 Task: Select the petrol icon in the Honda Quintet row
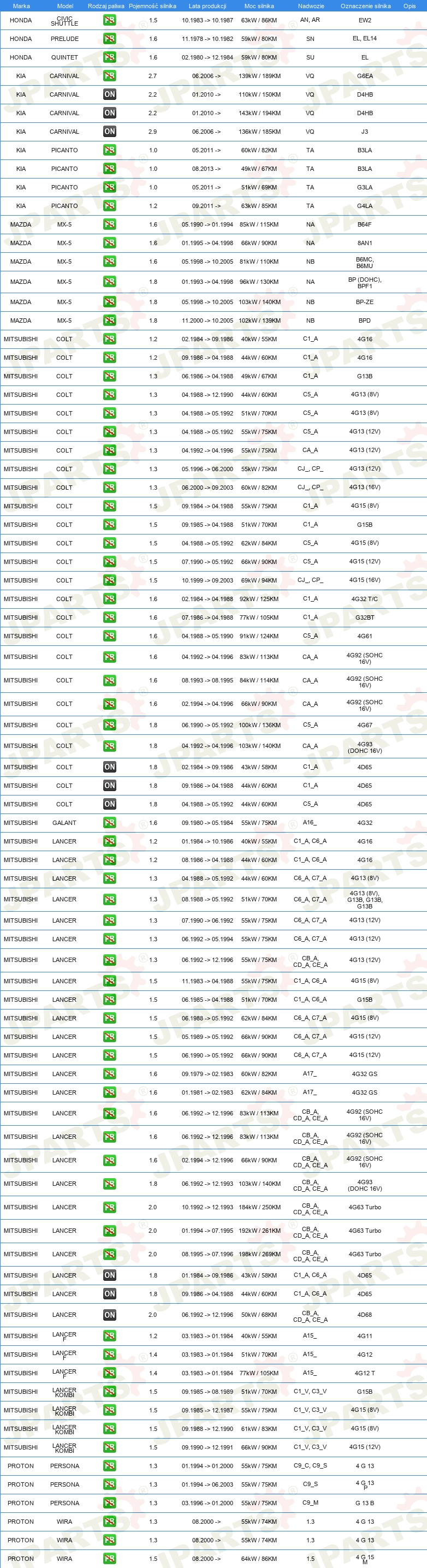[110, 57]
